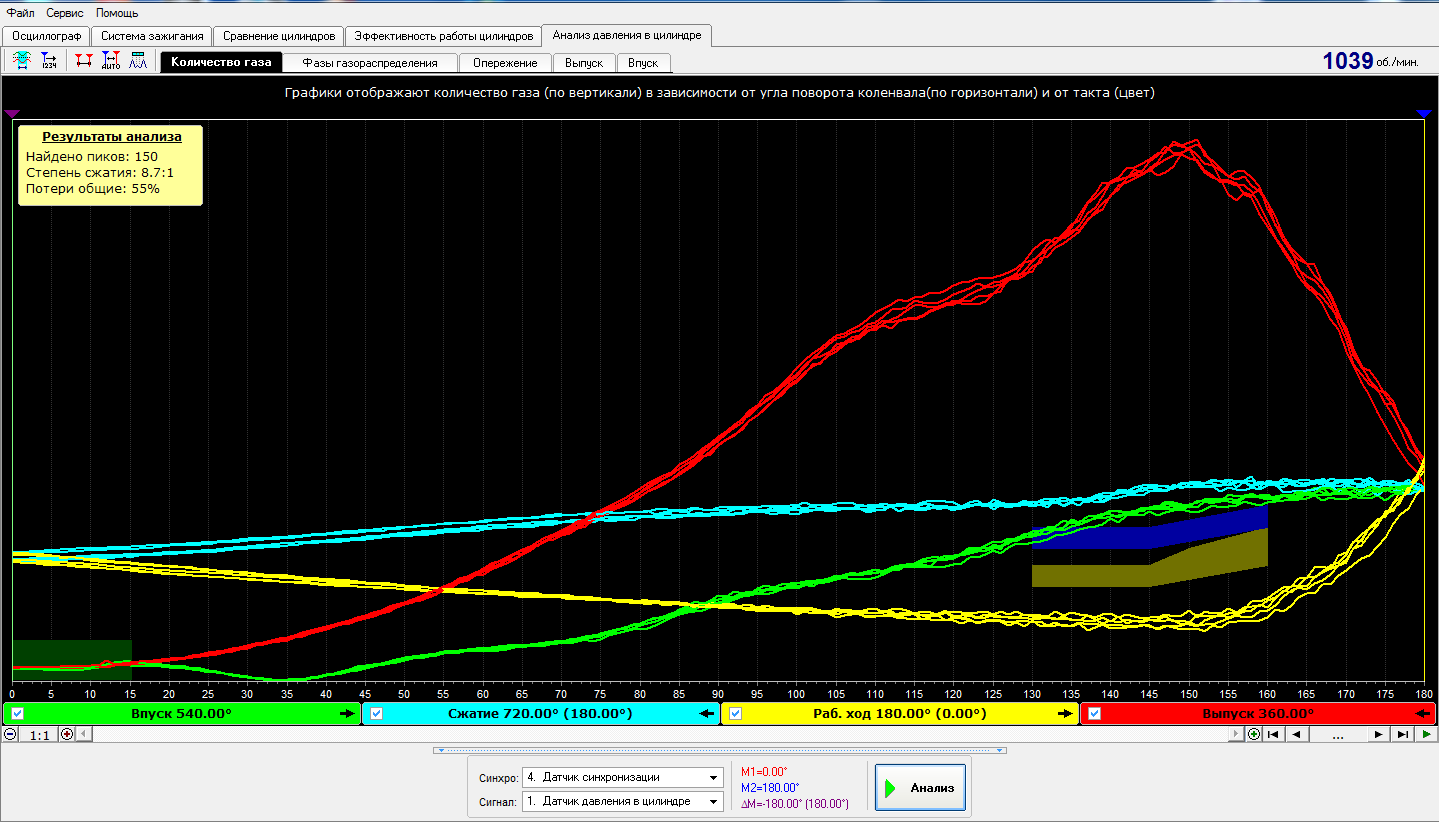The height and width of the screenshot is (822, 1439).
Task: Click the purple left marker triangle
Action: (x=11, y=114)
